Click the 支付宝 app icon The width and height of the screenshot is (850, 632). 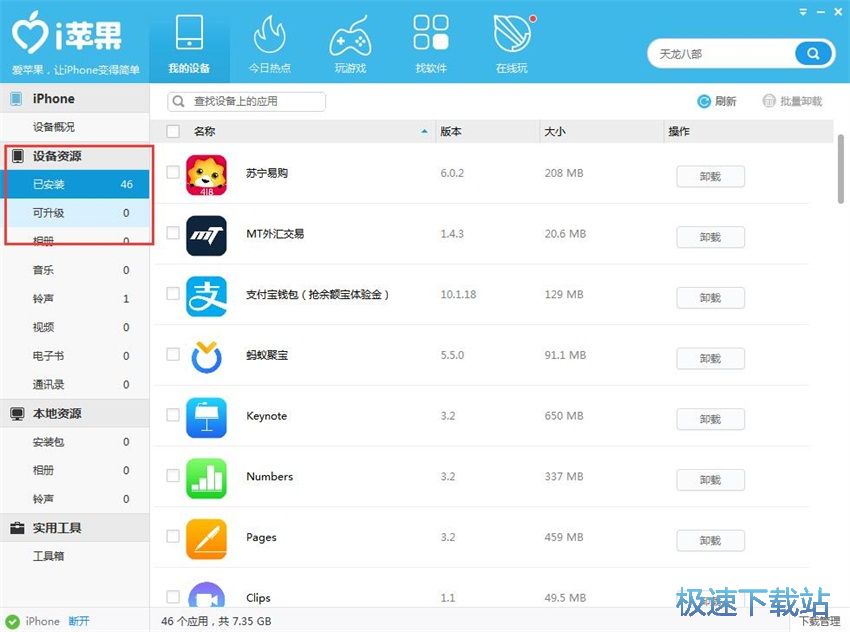pyautogui.click(x=207, y=296)
